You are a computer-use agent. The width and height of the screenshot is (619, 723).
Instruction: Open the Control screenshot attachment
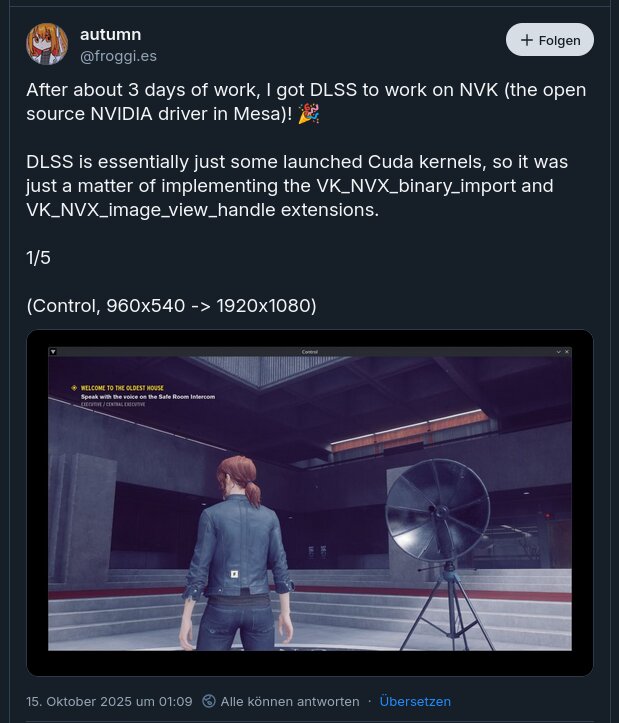[310, 503]
